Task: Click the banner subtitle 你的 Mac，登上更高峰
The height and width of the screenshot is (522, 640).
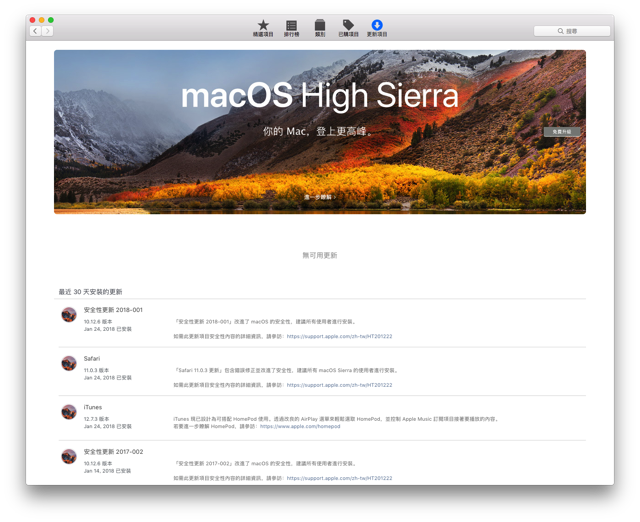Action: (x=318, y=131)
